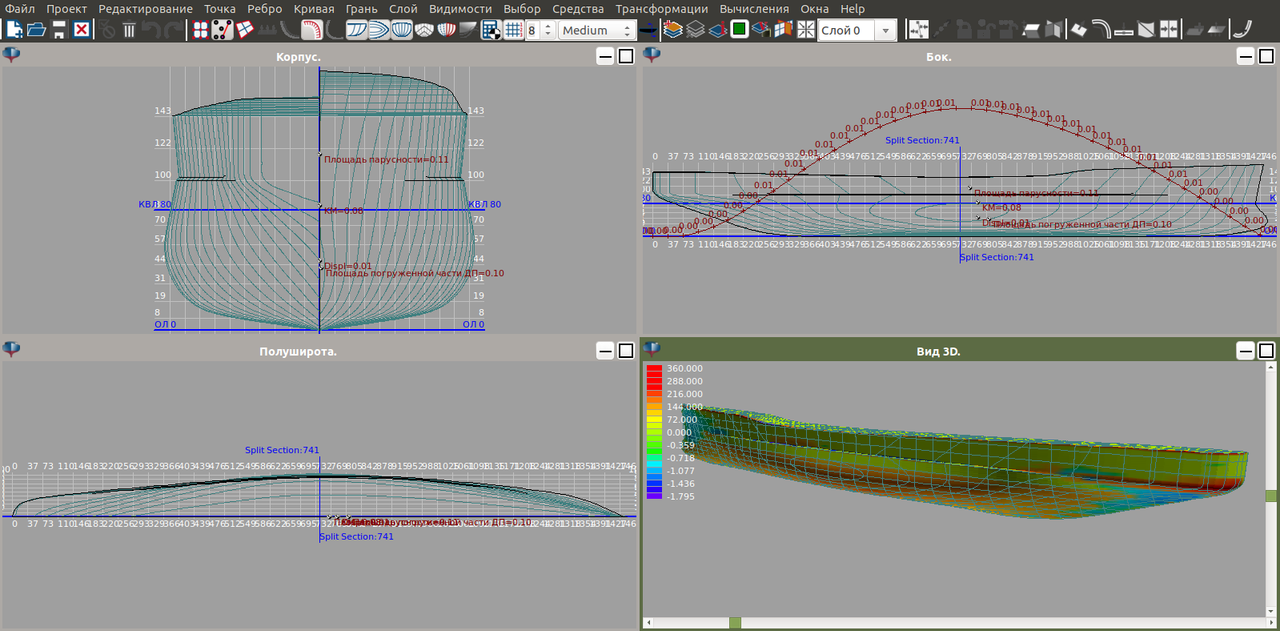The image size is (1280, 631).
Task: Open the Кривая menu
Action: (315, 9)
